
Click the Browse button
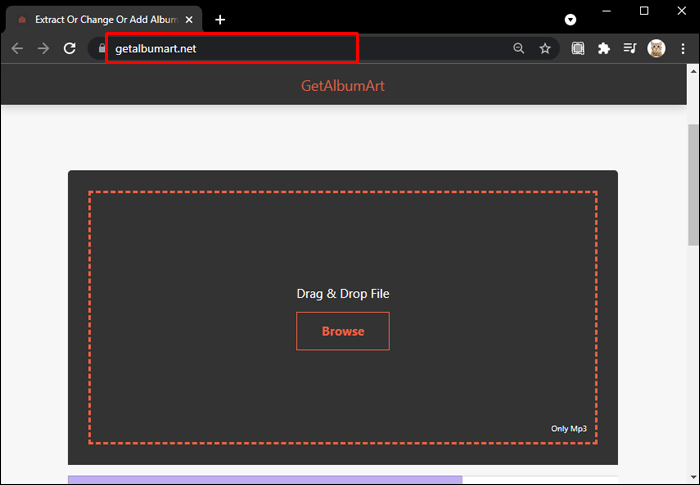(x=343, y=331)
